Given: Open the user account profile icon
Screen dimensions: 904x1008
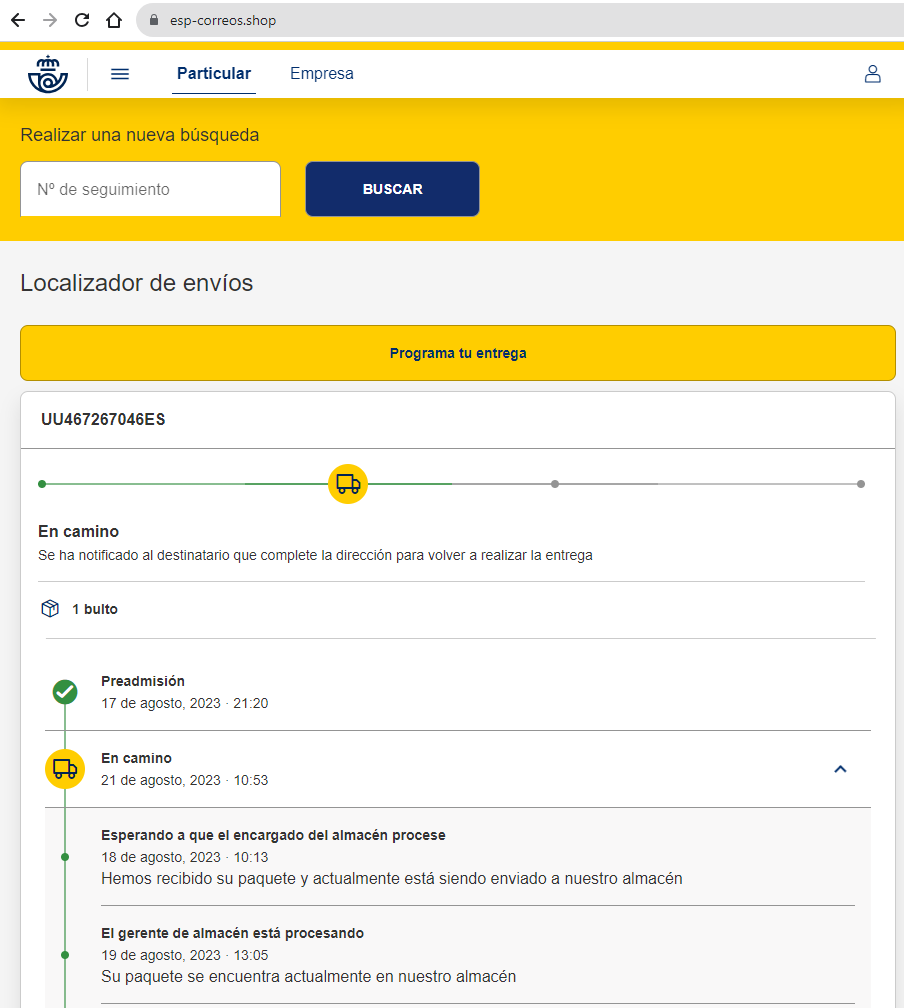Looking at the screenshot, I should click(x=872, y=74).
